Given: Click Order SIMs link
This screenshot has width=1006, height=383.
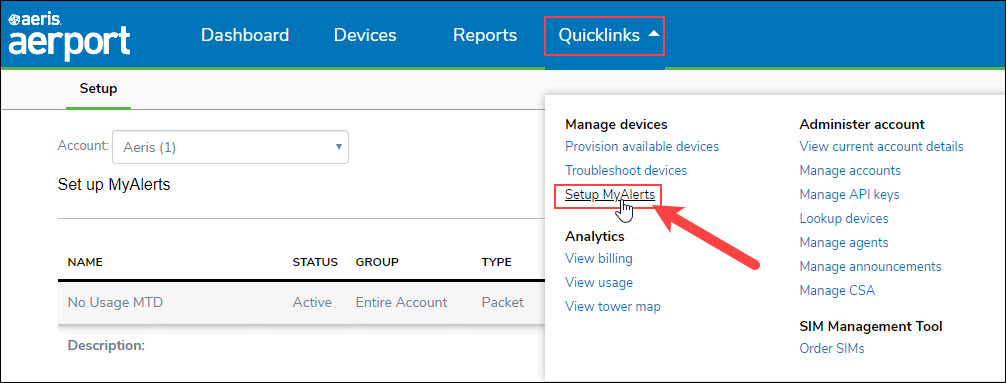Looking at the screenshot, I should [x=832, y=348].
